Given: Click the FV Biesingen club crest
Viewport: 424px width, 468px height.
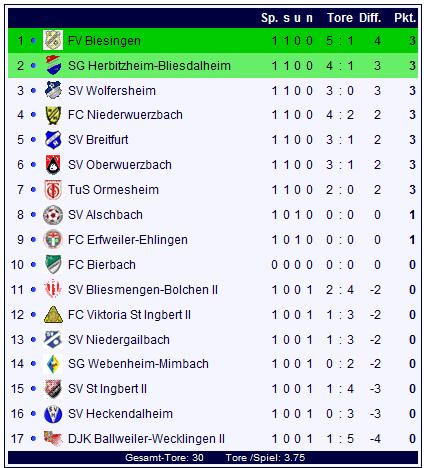Looking at the screenshot, I should click(x=53, y=41).
